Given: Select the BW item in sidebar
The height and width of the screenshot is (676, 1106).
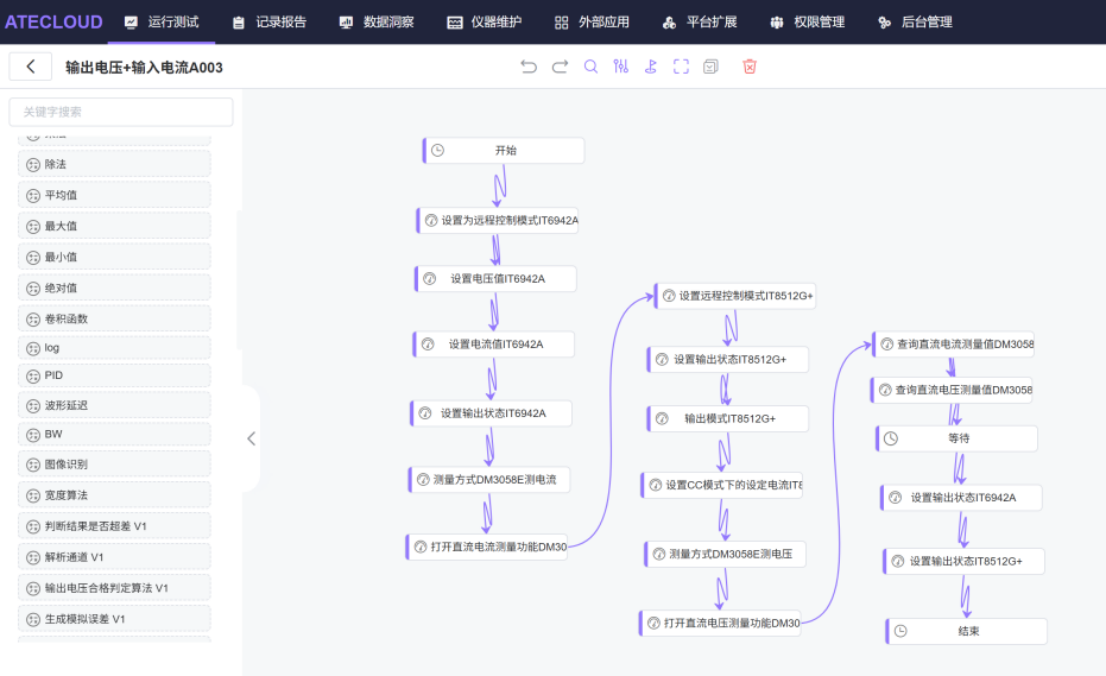Looking at the screenshot, I should click(114, 434).
